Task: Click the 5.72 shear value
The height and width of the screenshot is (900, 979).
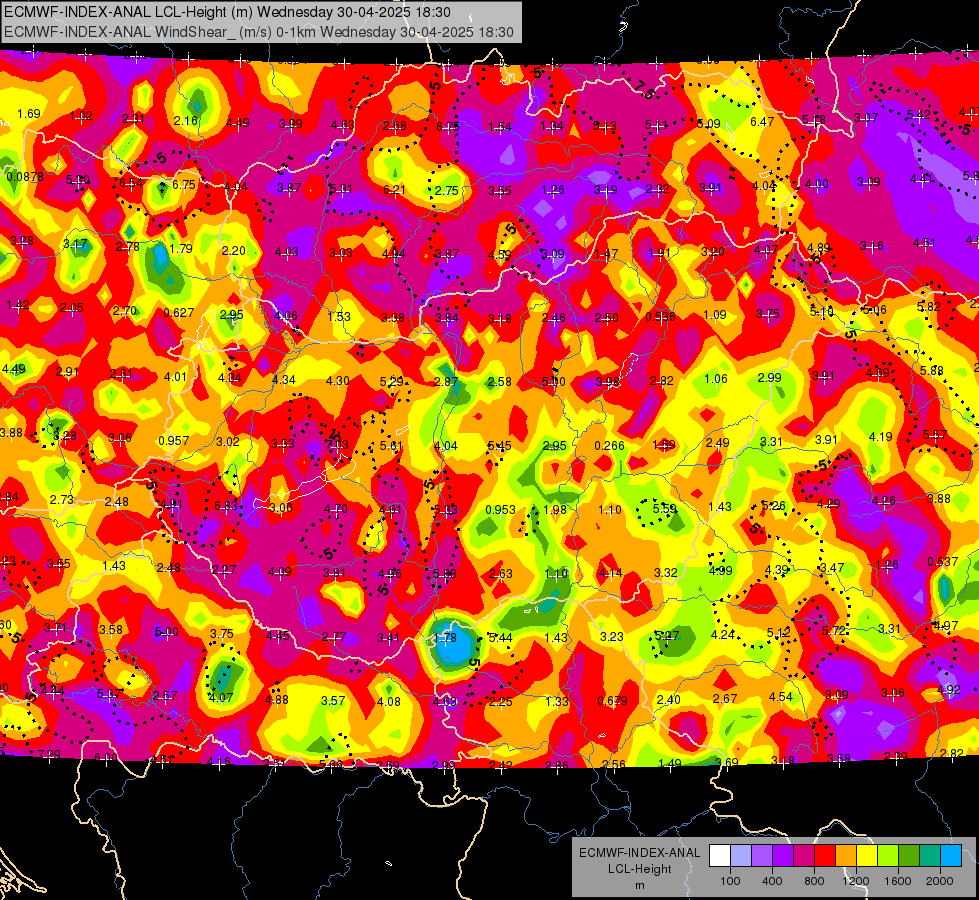Action: click(x=834, y=631)
